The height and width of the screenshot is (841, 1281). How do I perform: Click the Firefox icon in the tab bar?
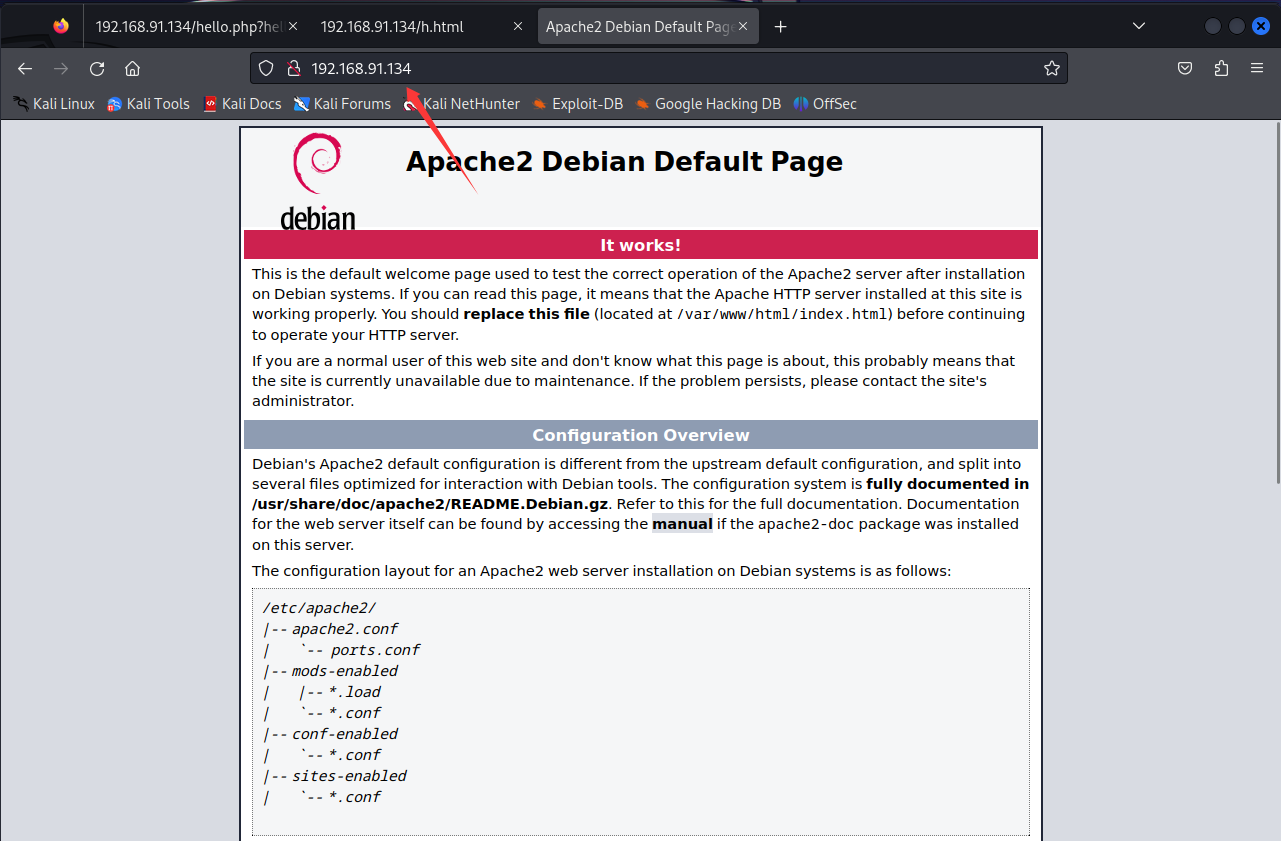click(61, 26)
